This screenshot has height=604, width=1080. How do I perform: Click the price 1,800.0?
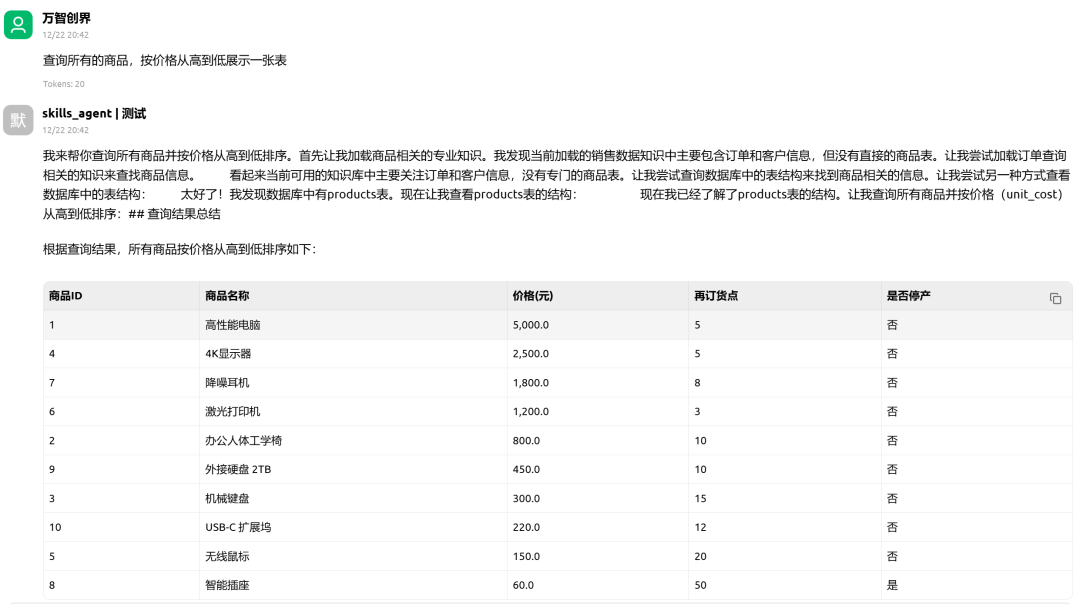530,382
